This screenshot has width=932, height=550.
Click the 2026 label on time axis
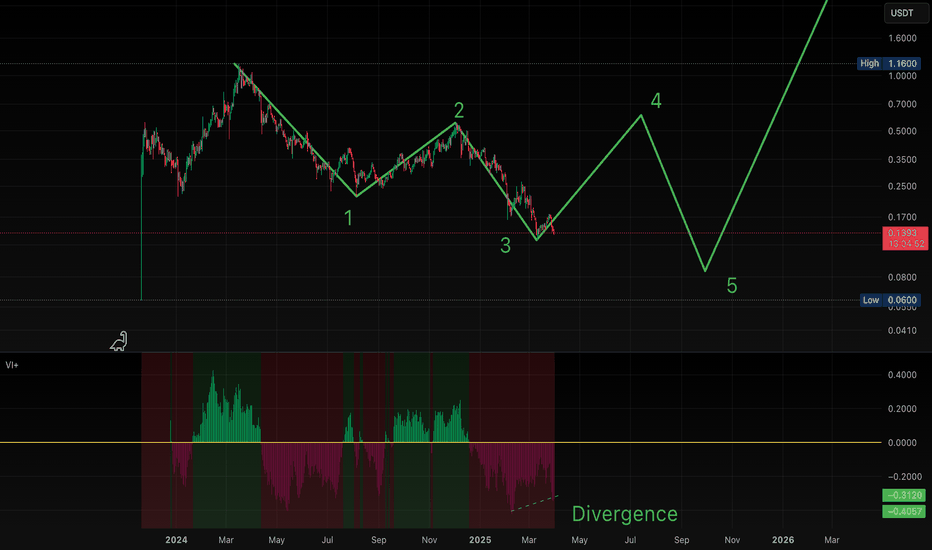(x=783, y=540)
